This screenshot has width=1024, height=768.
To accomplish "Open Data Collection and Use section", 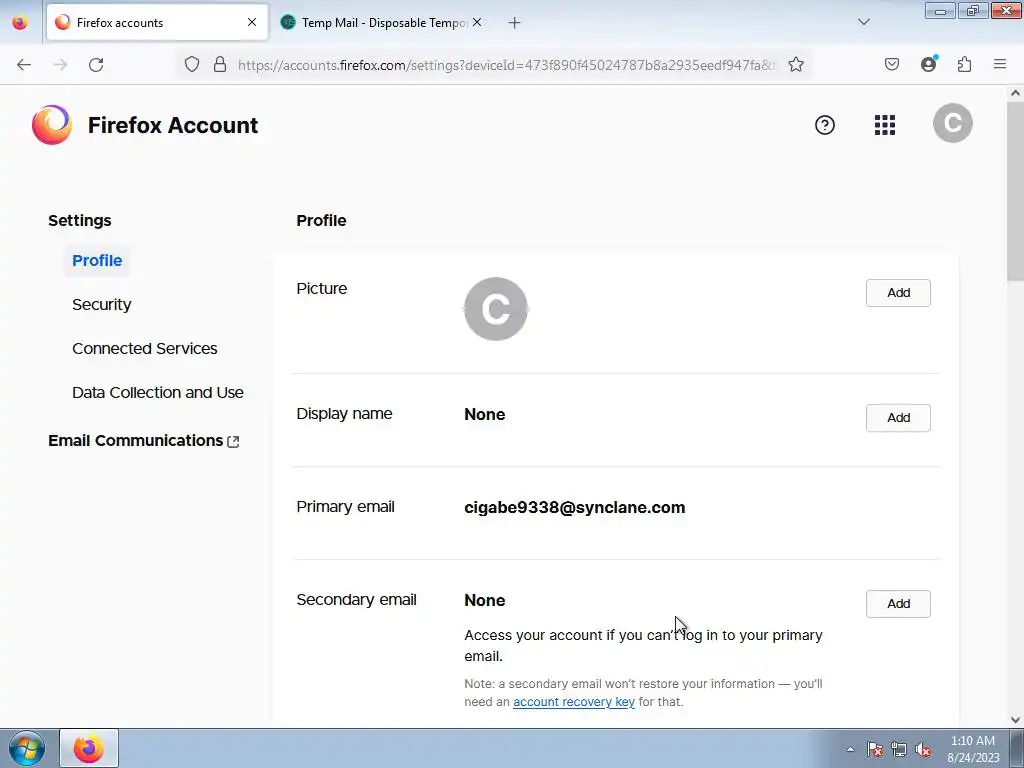I will [x=157, y=392].
